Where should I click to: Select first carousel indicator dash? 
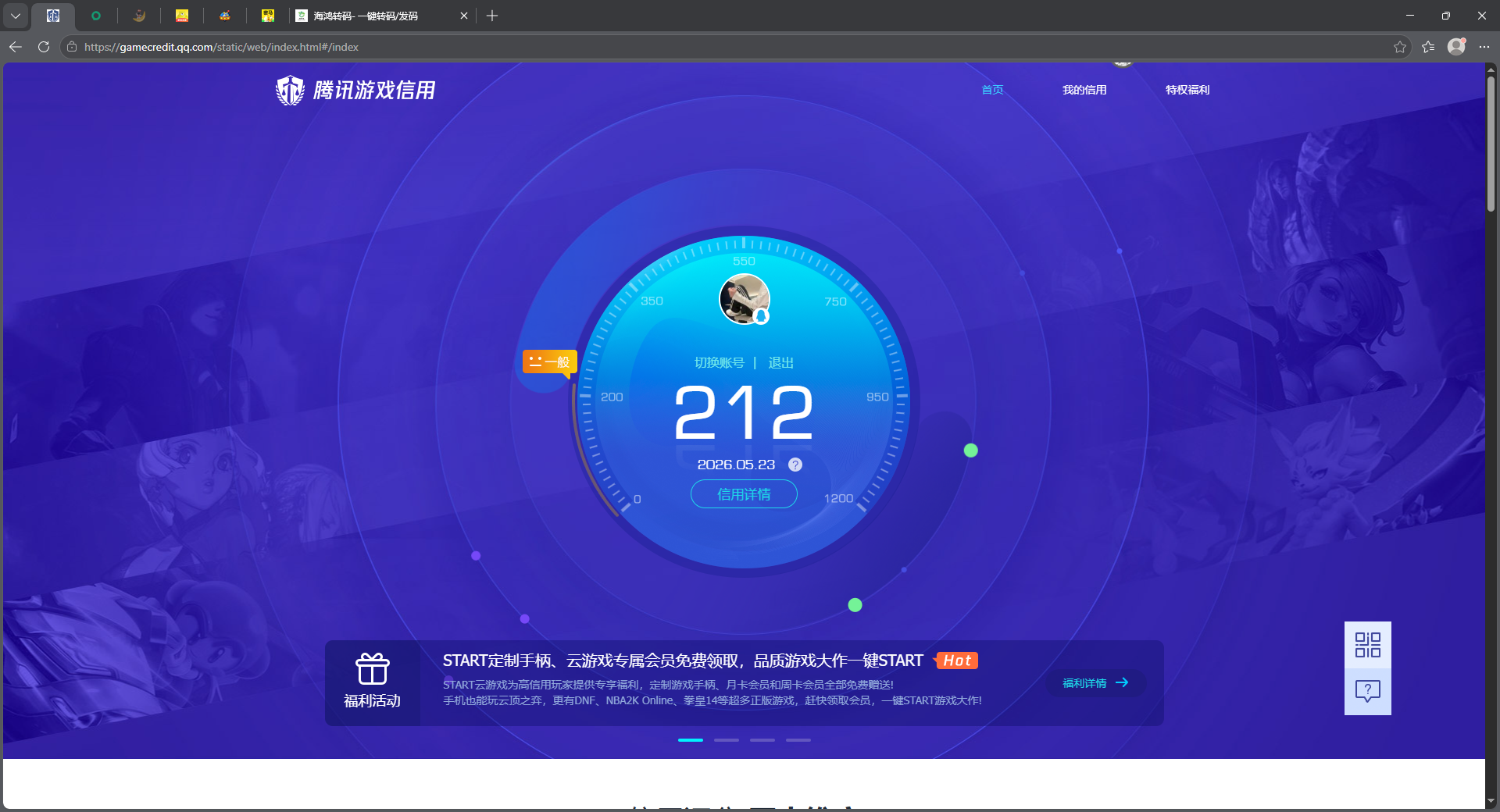[691, 739]
